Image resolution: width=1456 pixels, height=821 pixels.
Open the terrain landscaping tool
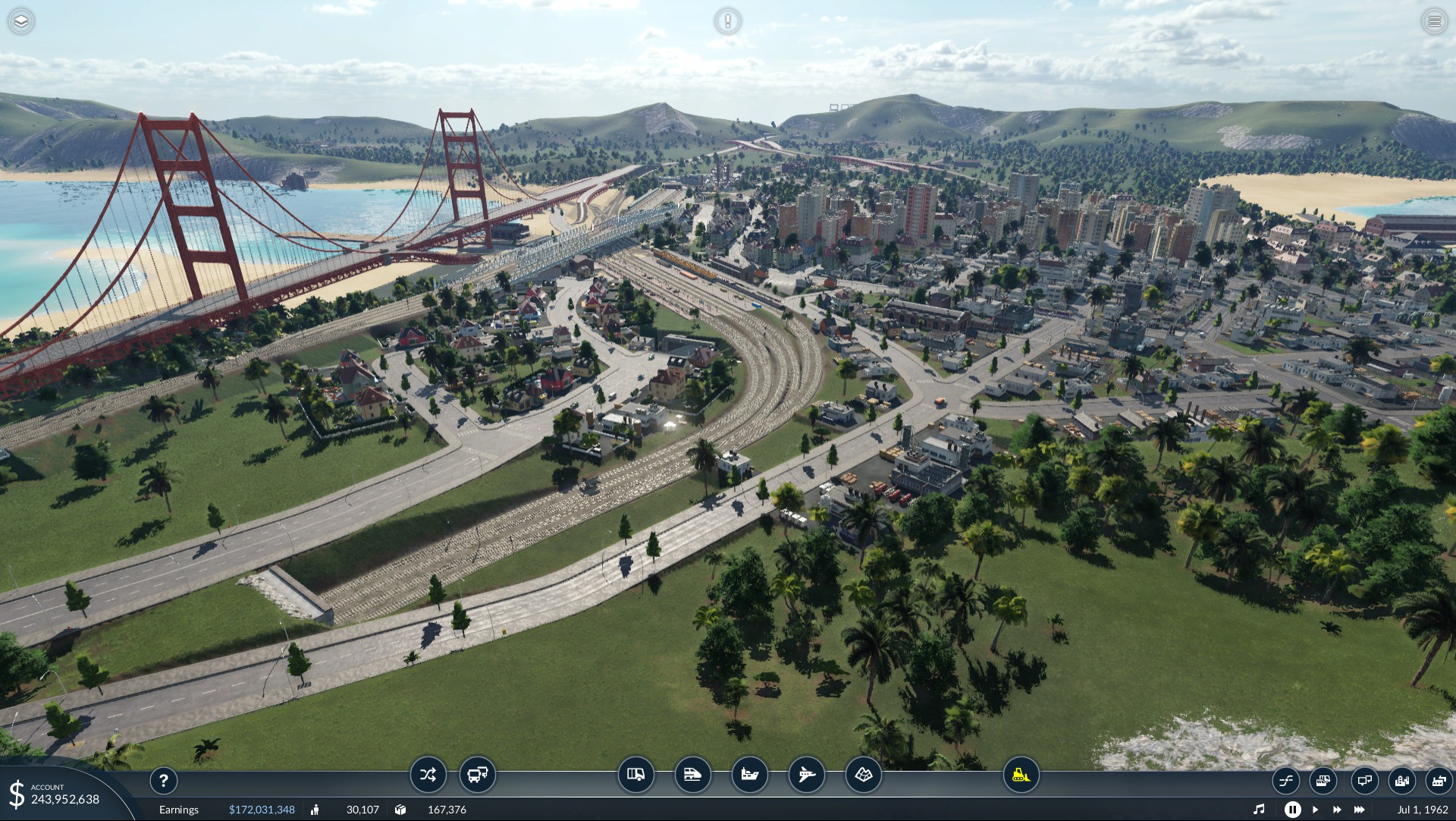[x=863, y=775]
